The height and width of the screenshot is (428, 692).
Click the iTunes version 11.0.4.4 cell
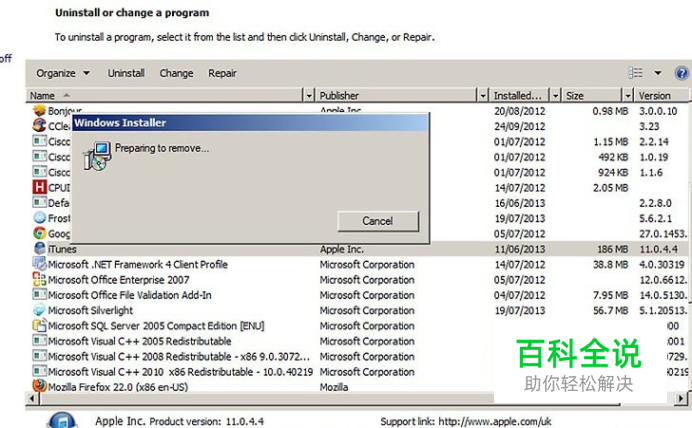[658, 249]
